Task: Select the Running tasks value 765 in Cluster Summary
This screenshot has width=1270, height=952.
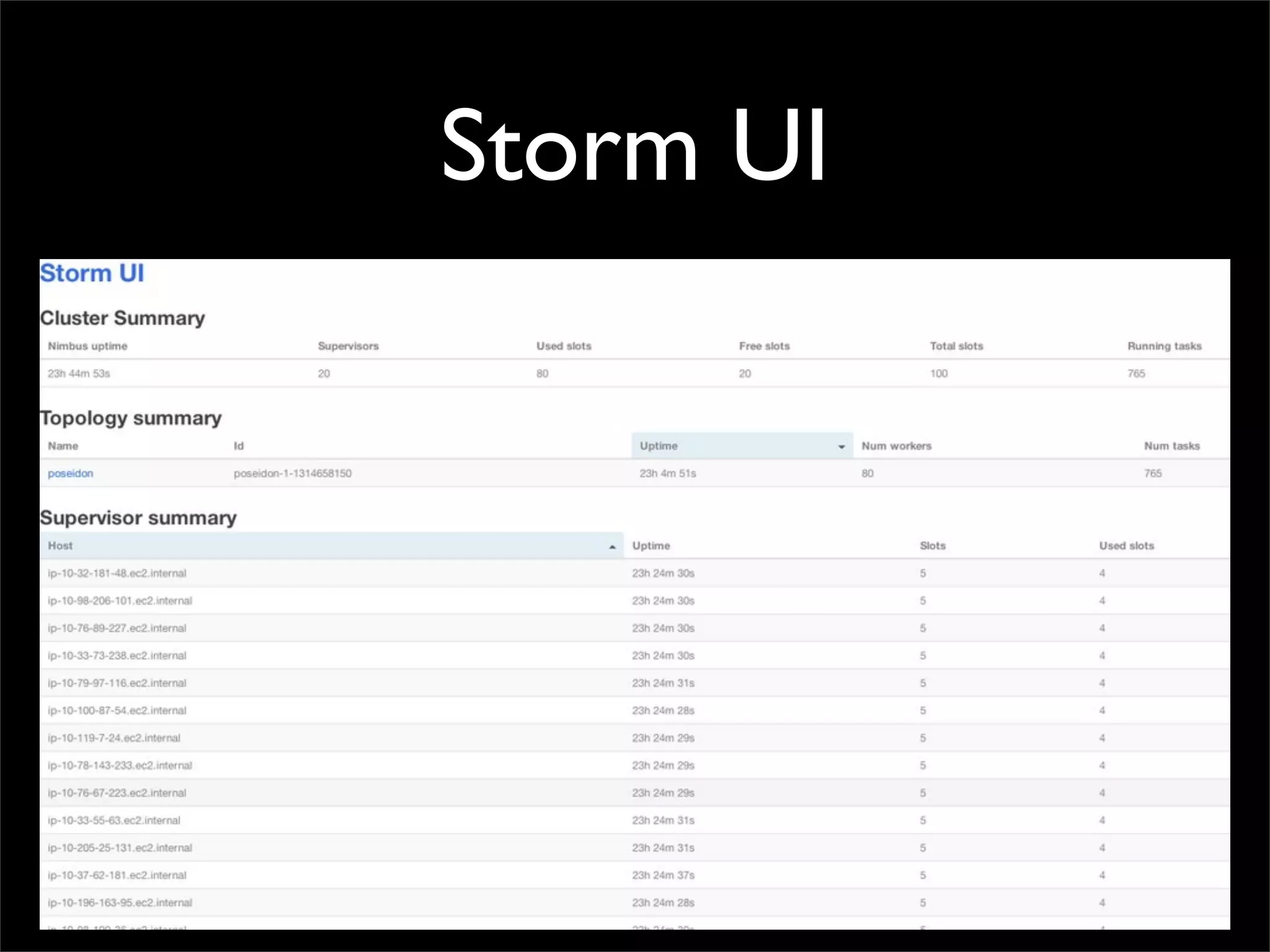Action: point(1136,374)
